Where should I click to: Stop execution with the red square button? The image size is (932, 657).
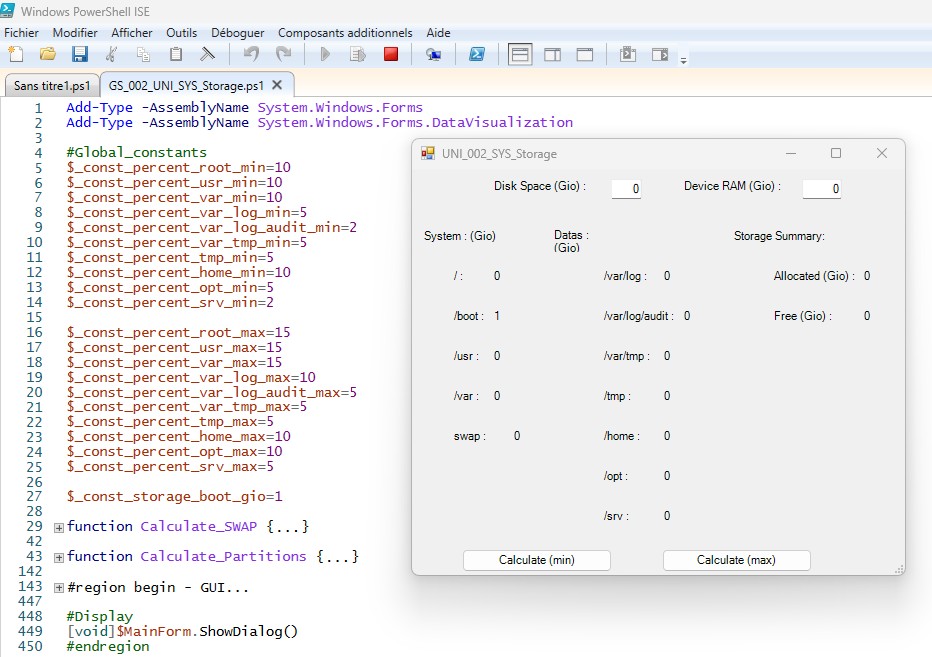click(x=391, y=54)
